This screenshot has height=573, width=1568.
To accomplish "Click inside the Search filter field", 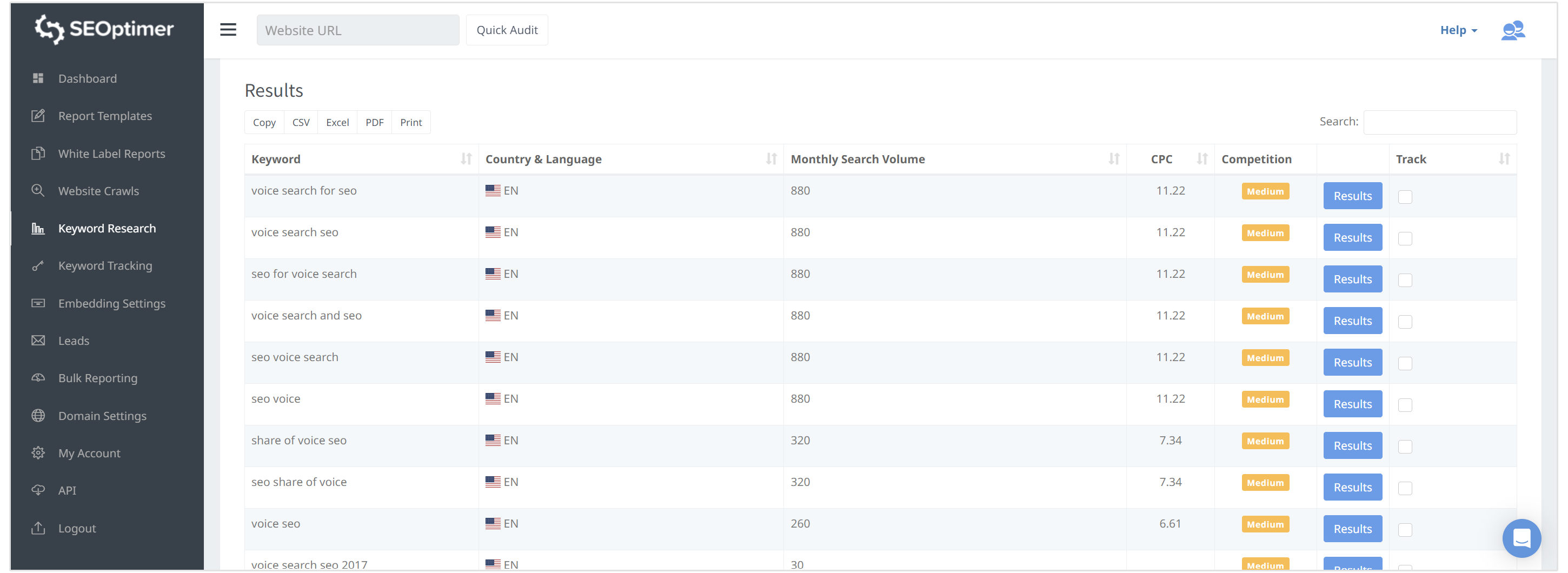I will coord(1439,122).
